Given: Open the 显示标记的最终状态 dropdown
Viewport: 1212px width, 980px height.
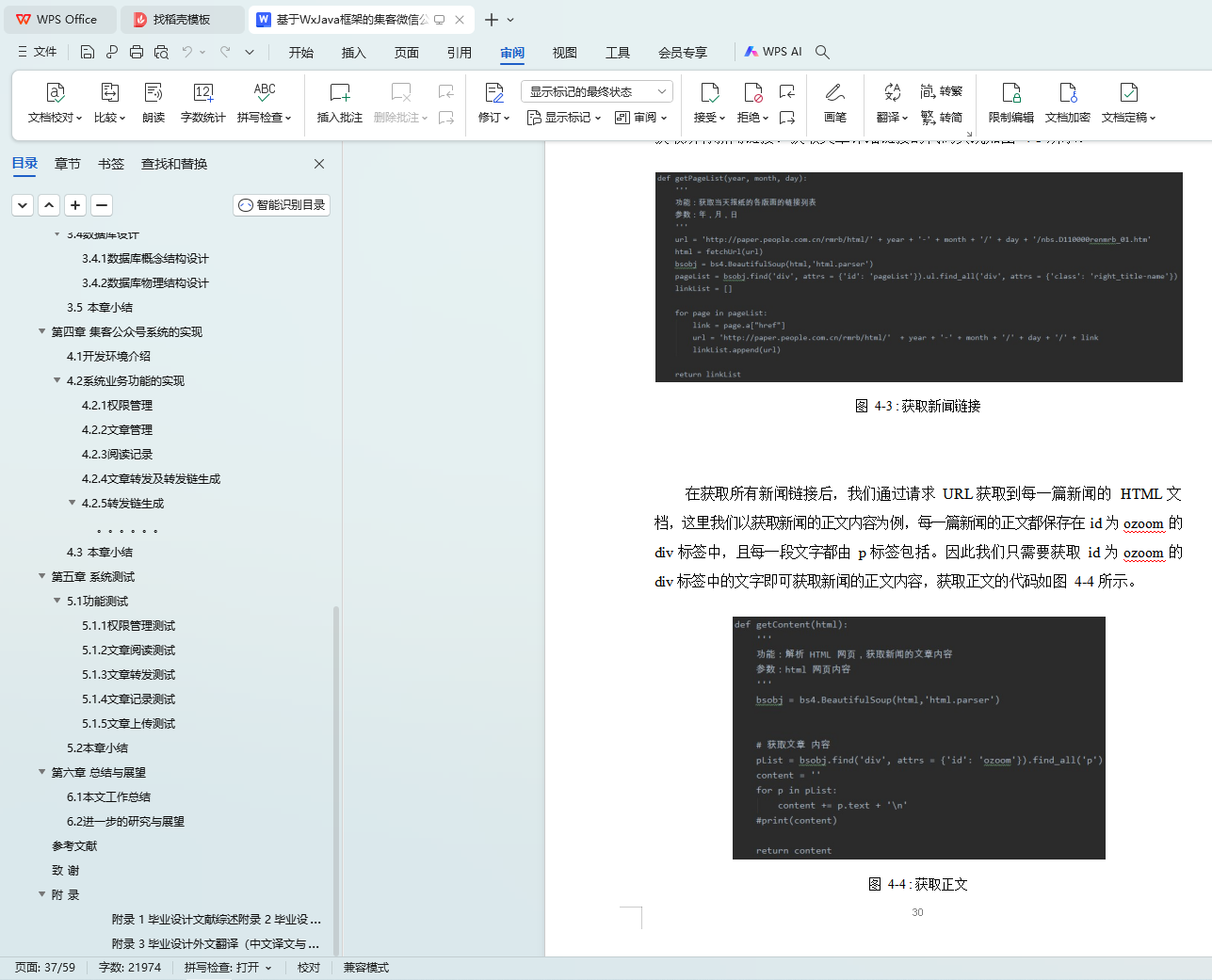Looking at the screenshot, I should click(x=596, y=91).
